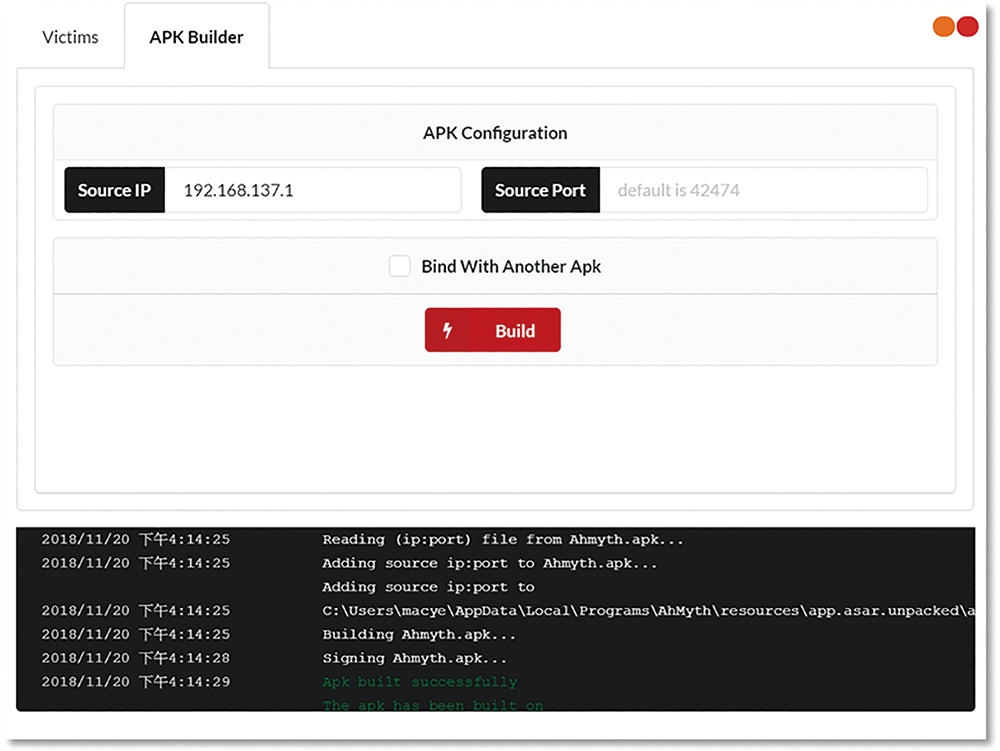Click the 'Adding source ip:port to Ahmyth.apk...' log line

pyautogui.click(x=489, y=564)
